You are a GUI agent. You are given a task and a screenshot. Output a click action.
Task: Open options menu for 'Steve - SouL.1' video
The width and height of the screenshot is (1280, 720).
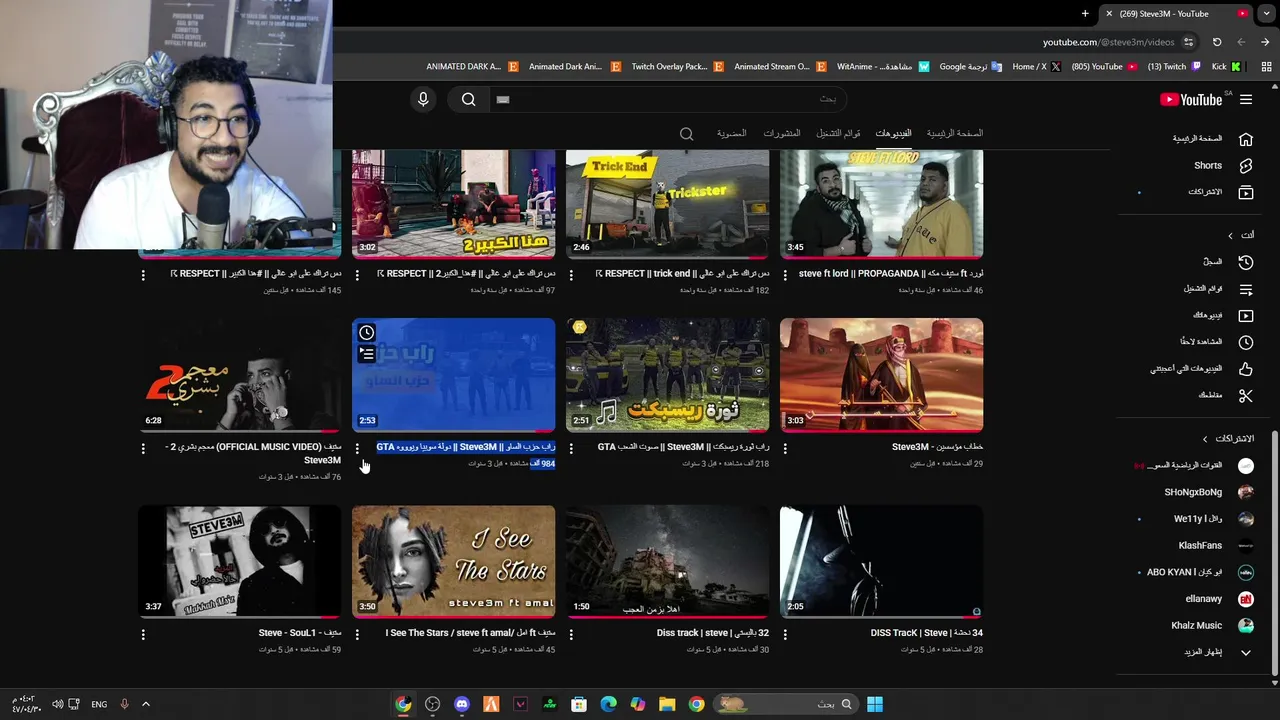pyautogui.click(x=143, y=635)
